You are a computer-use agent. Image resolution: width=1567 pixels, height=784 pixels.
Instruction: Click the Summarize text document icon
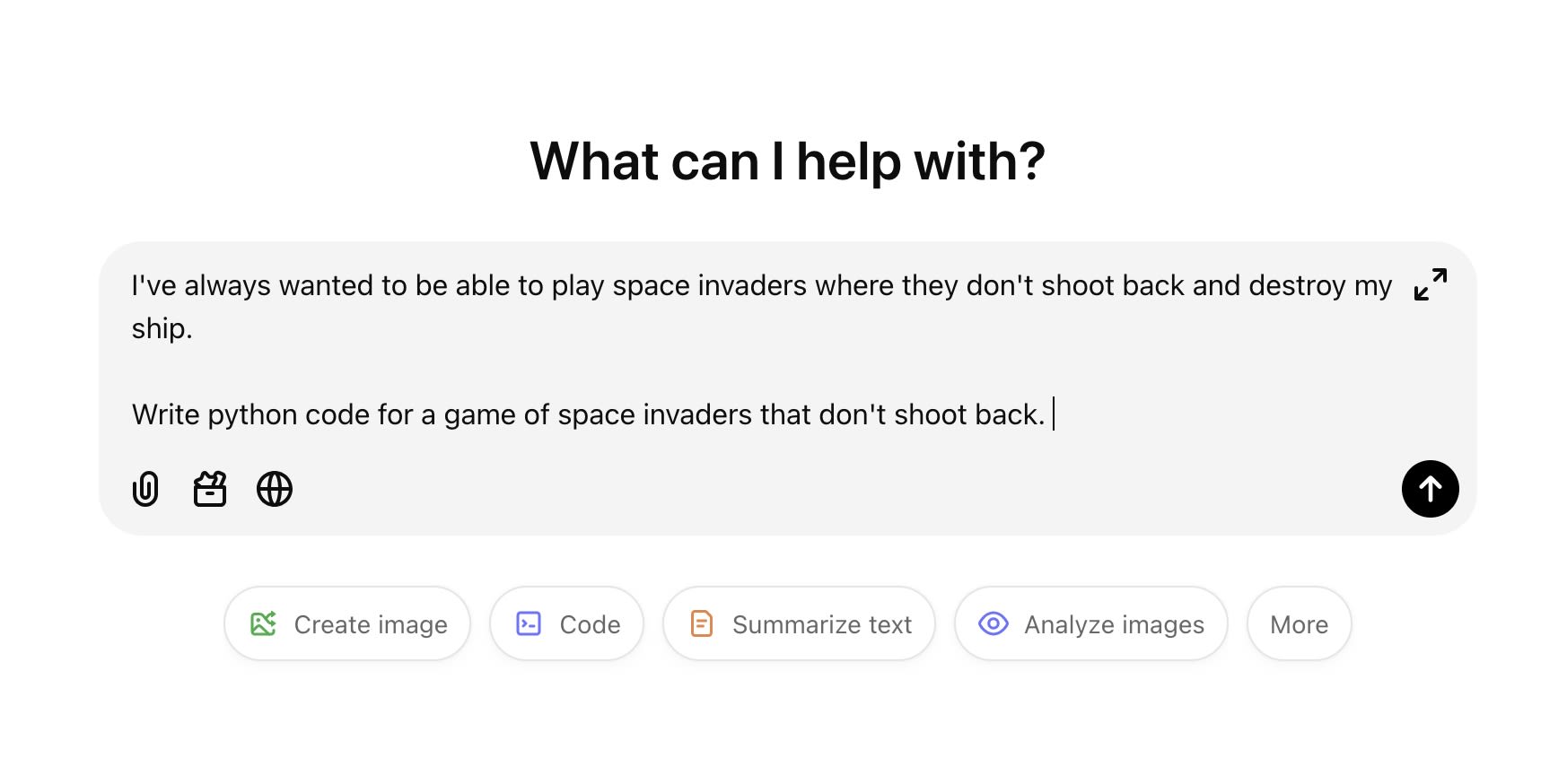pyautogui.click(x=702, y=623)
